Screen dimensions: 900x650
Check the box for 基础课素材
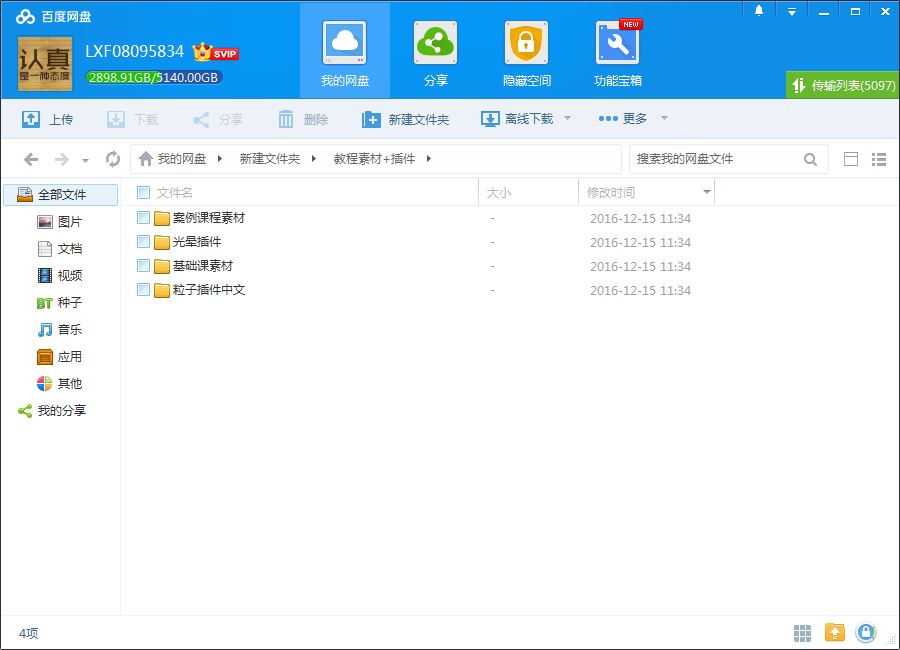click(143, 266)
